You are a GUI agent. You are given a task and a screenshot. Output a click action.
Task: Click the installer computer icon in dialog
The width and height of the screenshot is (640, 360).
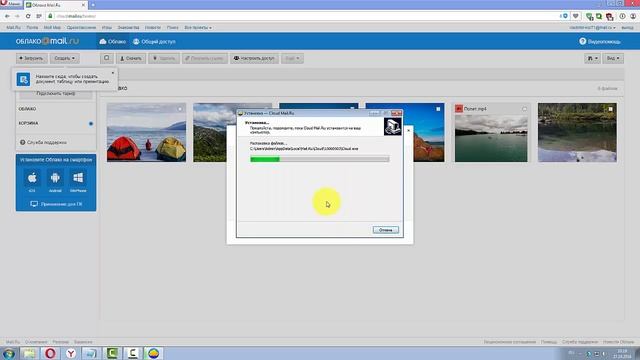pyautogui.click(x=392, y=127)
